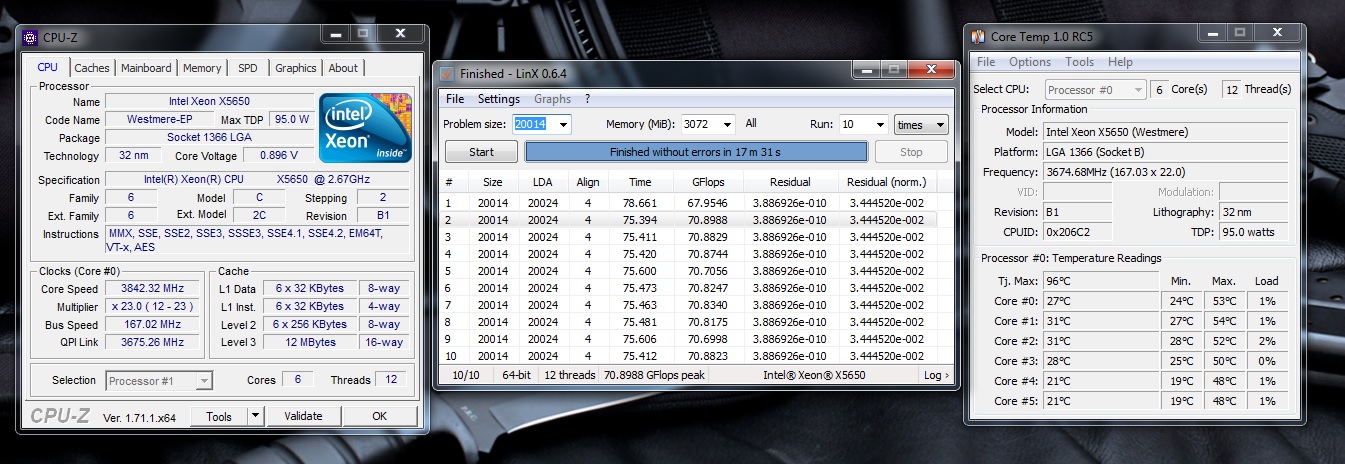The image size is (1345, 464).
Task: Click the Problem size field showing 20014
Action: [x=532, y=124]
